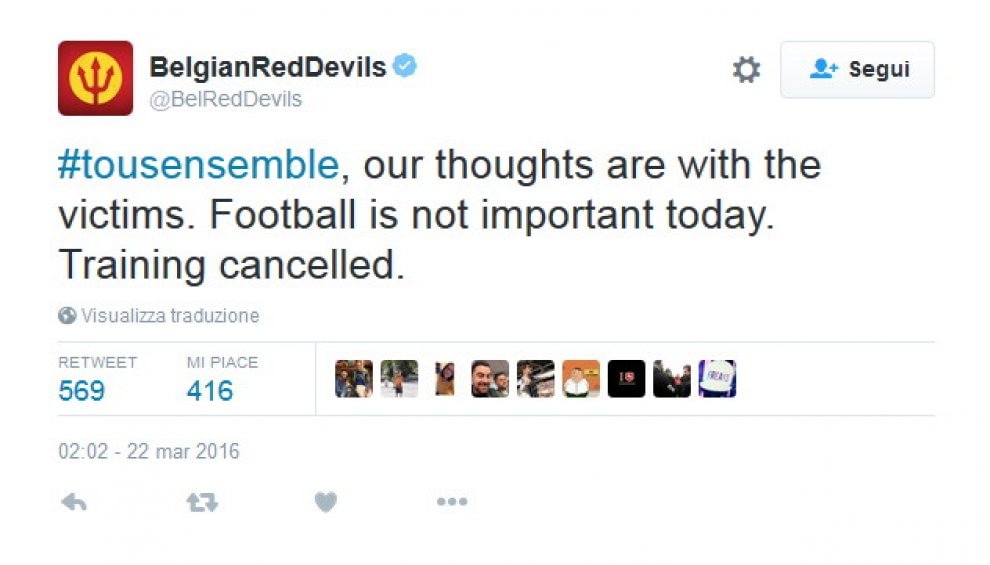Retweet using the retweet arrows icon
This screenshot has width=990, height=565.
pos(202,503)
